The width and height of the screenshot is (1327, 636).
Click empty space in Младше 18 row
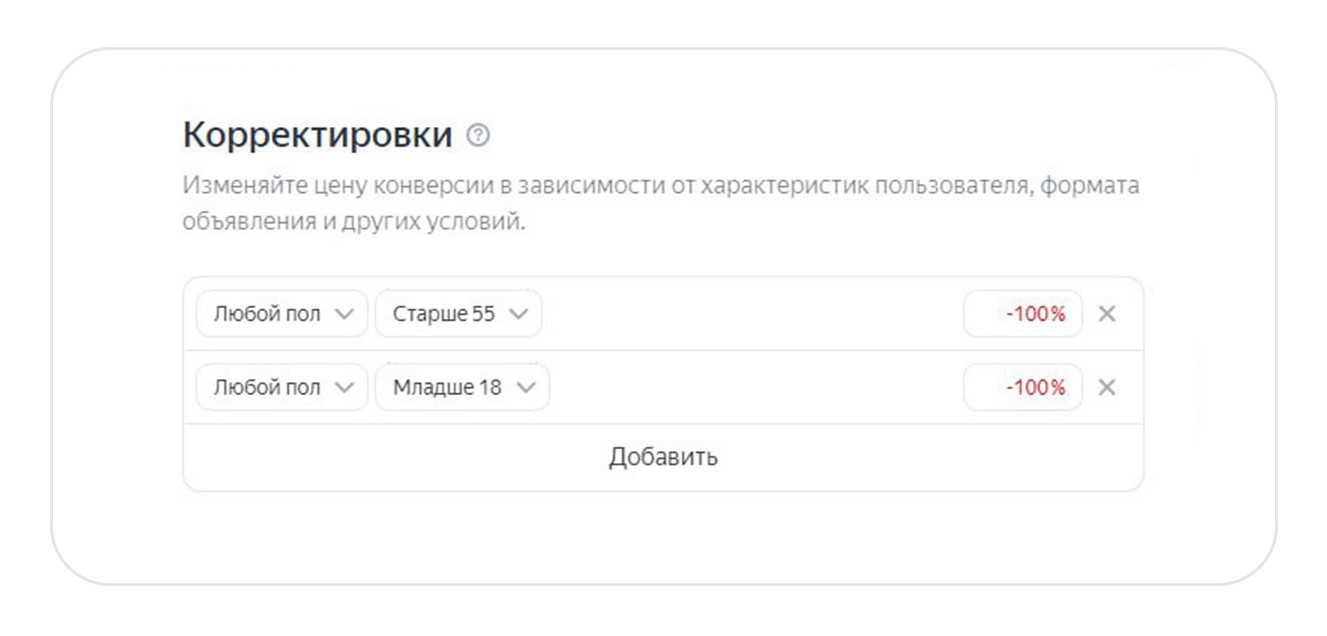click(x=750, y=388)
